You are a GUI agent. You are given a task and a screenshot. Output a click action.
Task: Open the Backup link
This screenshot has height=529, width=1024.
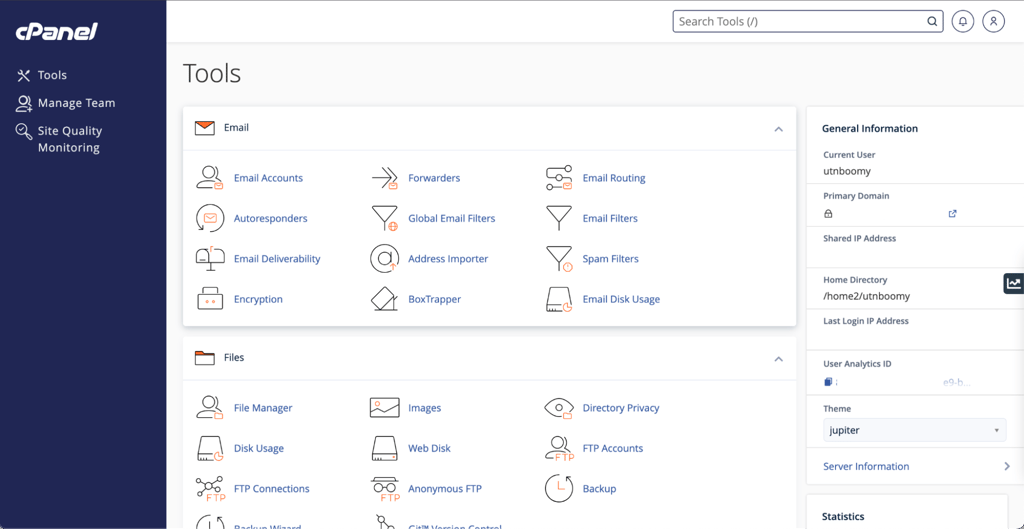coord(600,489)
